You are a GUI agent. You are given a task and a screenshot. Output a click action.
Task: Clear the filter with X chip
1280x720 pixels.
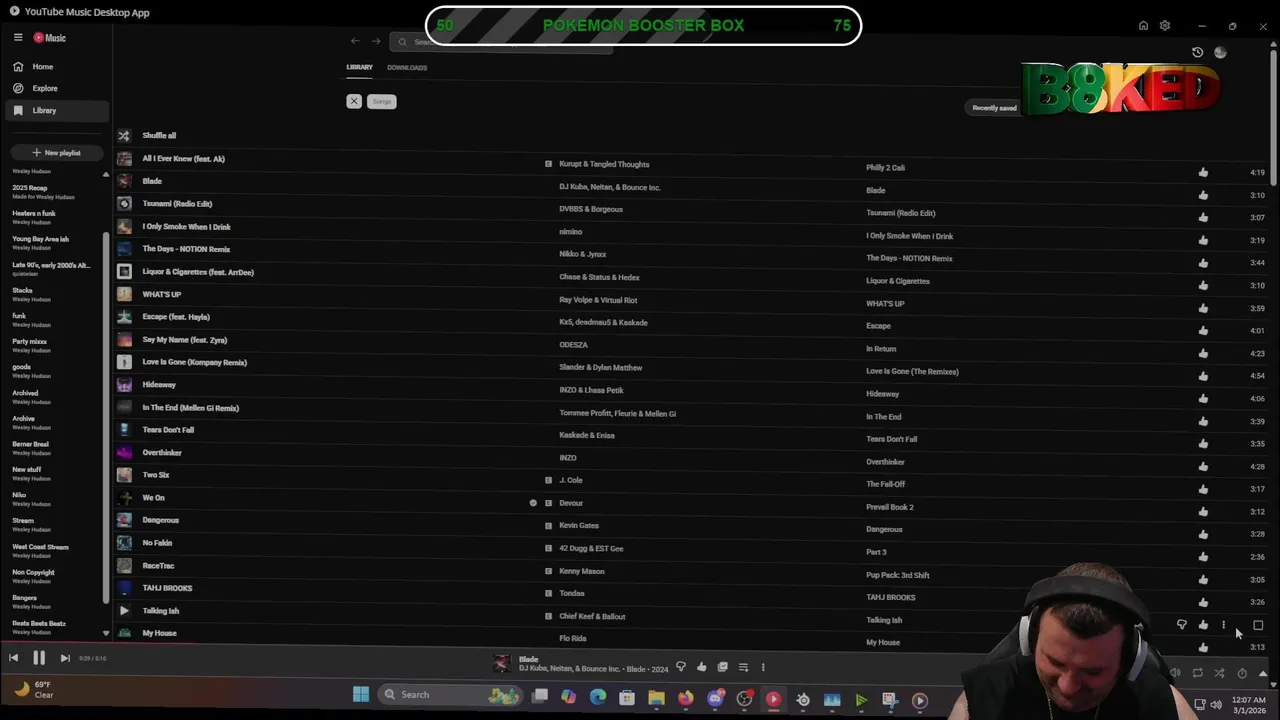[354, 101]
